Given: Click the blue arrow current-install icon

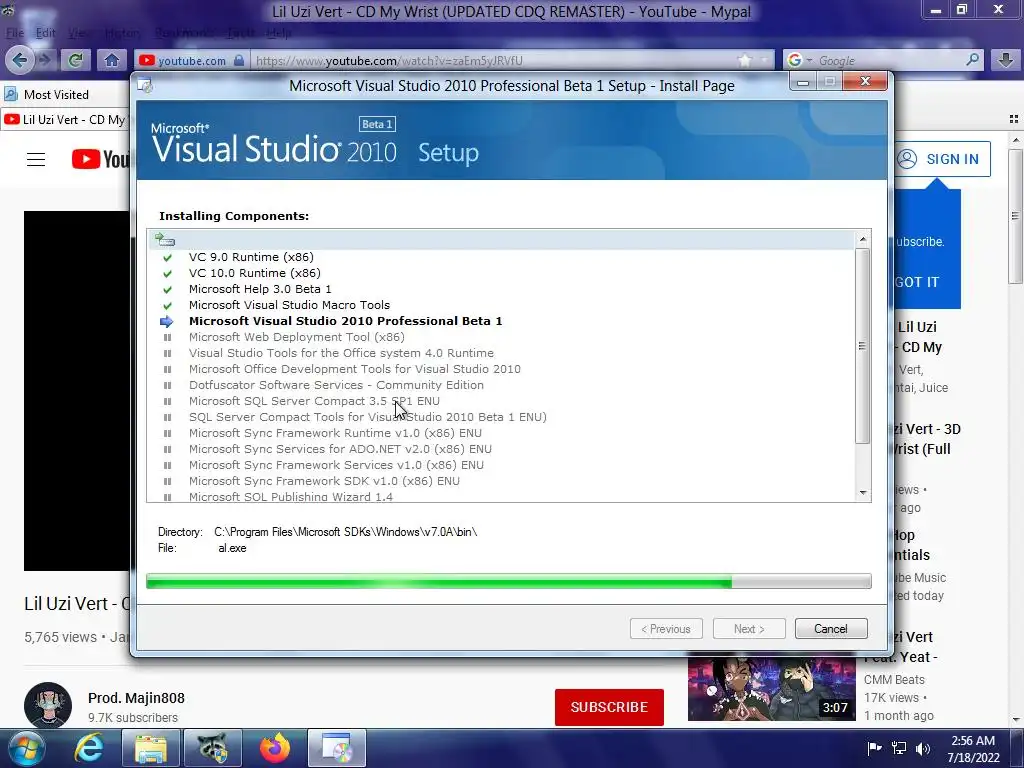Looking at the screenshot, I should [x=167, y=321].
